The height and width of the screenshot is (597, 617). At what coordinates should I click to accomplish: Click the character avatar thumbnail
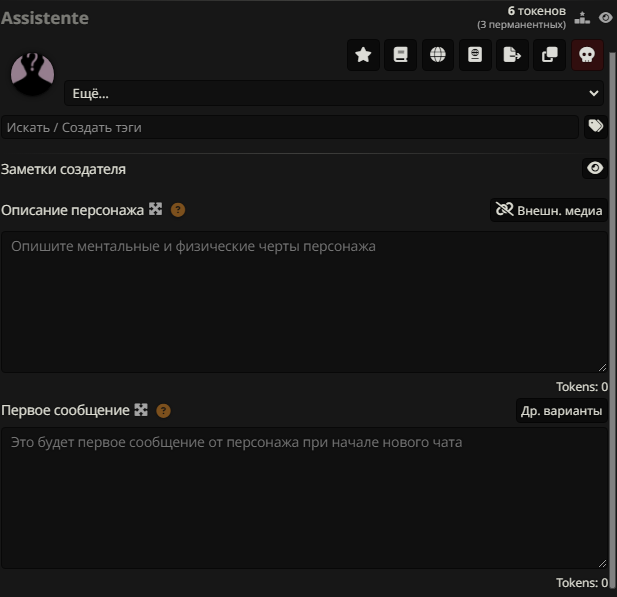click(32, 74)
